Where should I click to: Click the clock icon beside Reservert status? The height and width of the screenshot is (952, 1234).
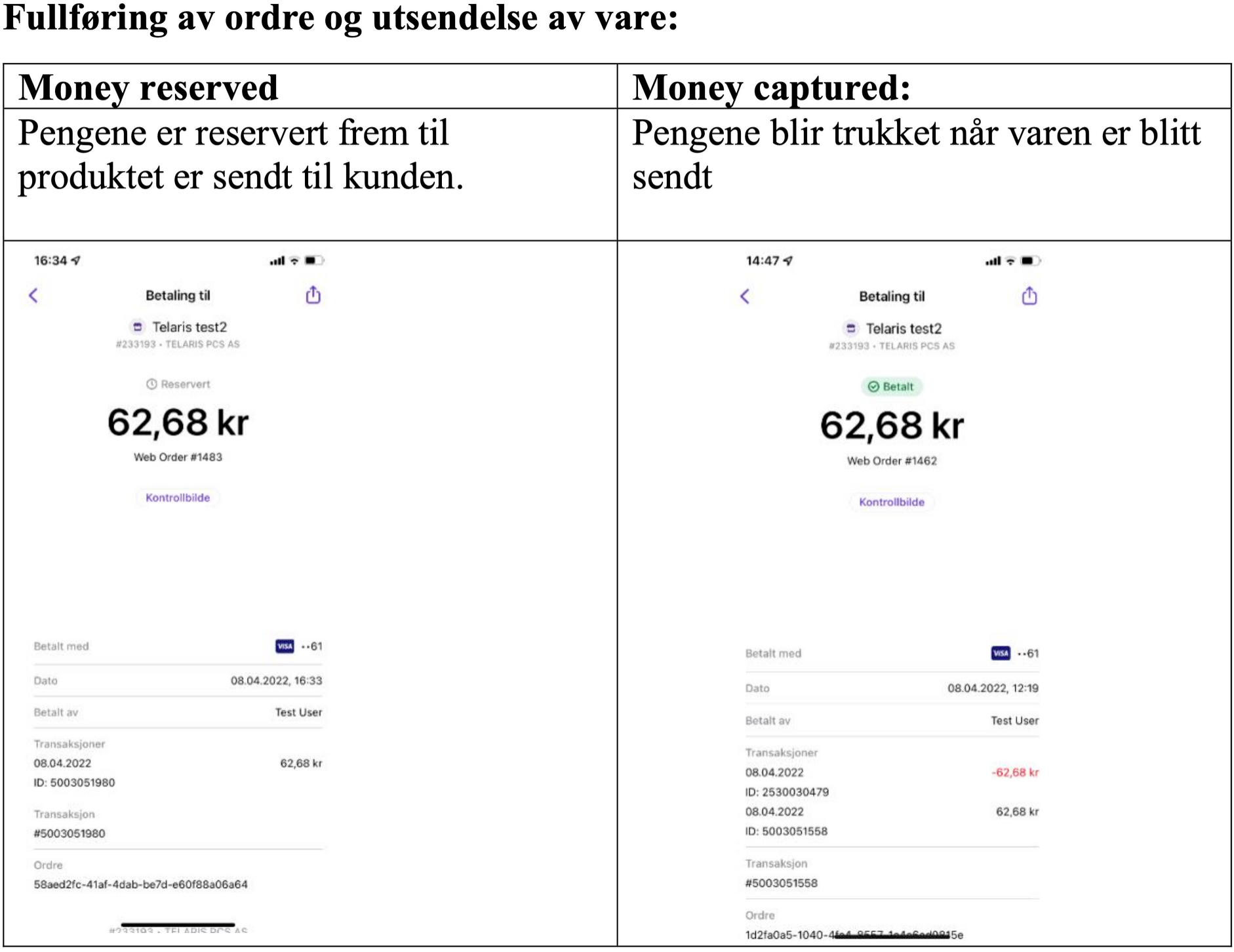point(151,384)
